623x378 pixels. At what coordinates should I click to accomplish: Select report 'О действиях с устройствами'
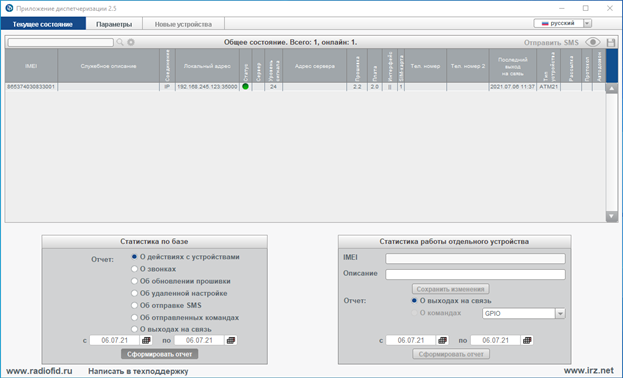point(134,257)
